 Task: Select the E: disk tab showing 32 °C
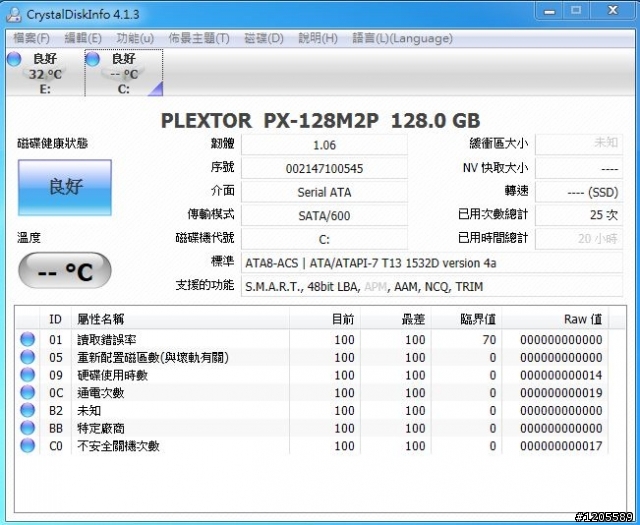click(44, 73)
